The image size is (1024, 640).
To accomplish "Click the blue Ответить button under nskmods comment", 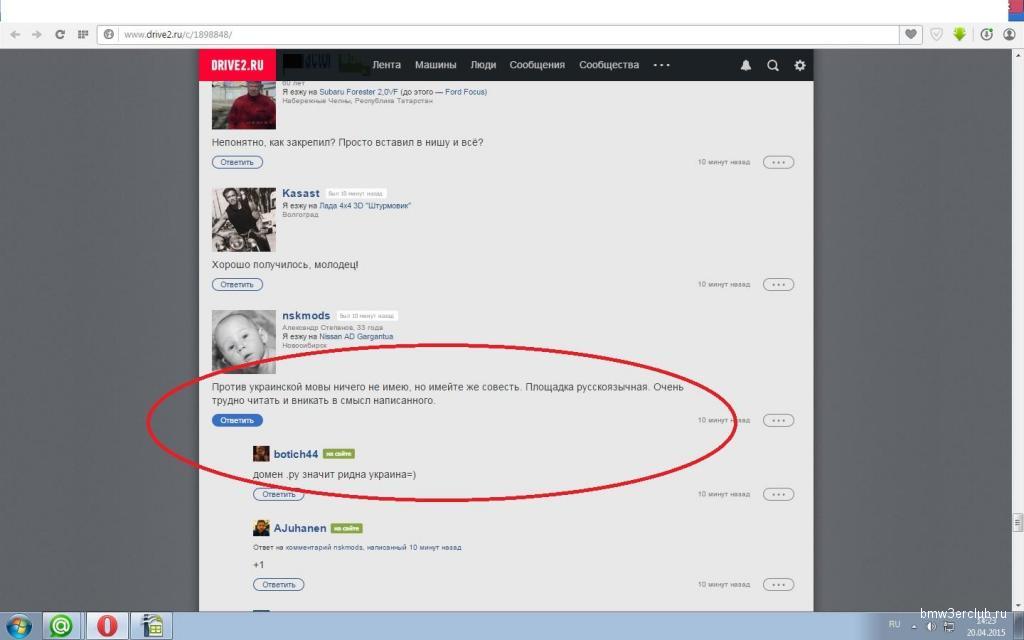I will point(237,420).
